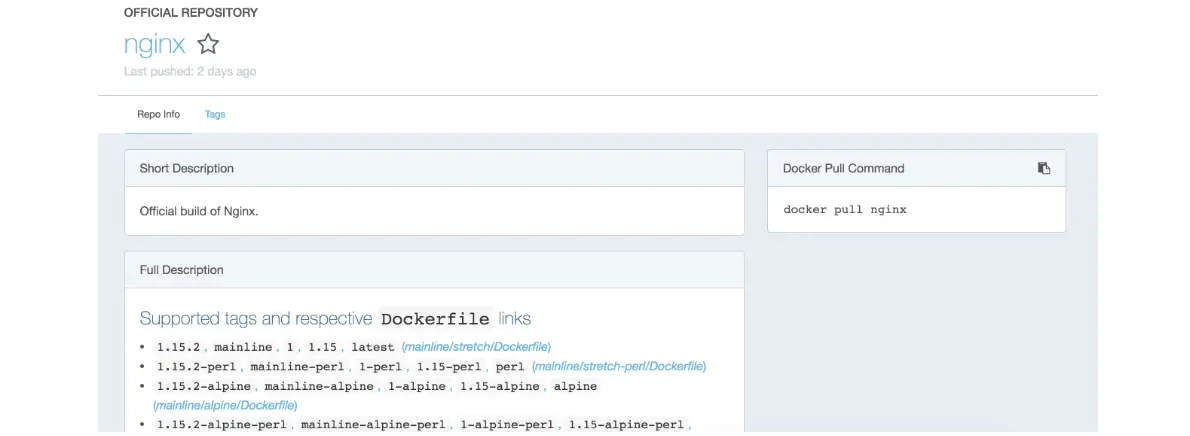Click the '1-alpine' tag text

click(x=417, y=387)
